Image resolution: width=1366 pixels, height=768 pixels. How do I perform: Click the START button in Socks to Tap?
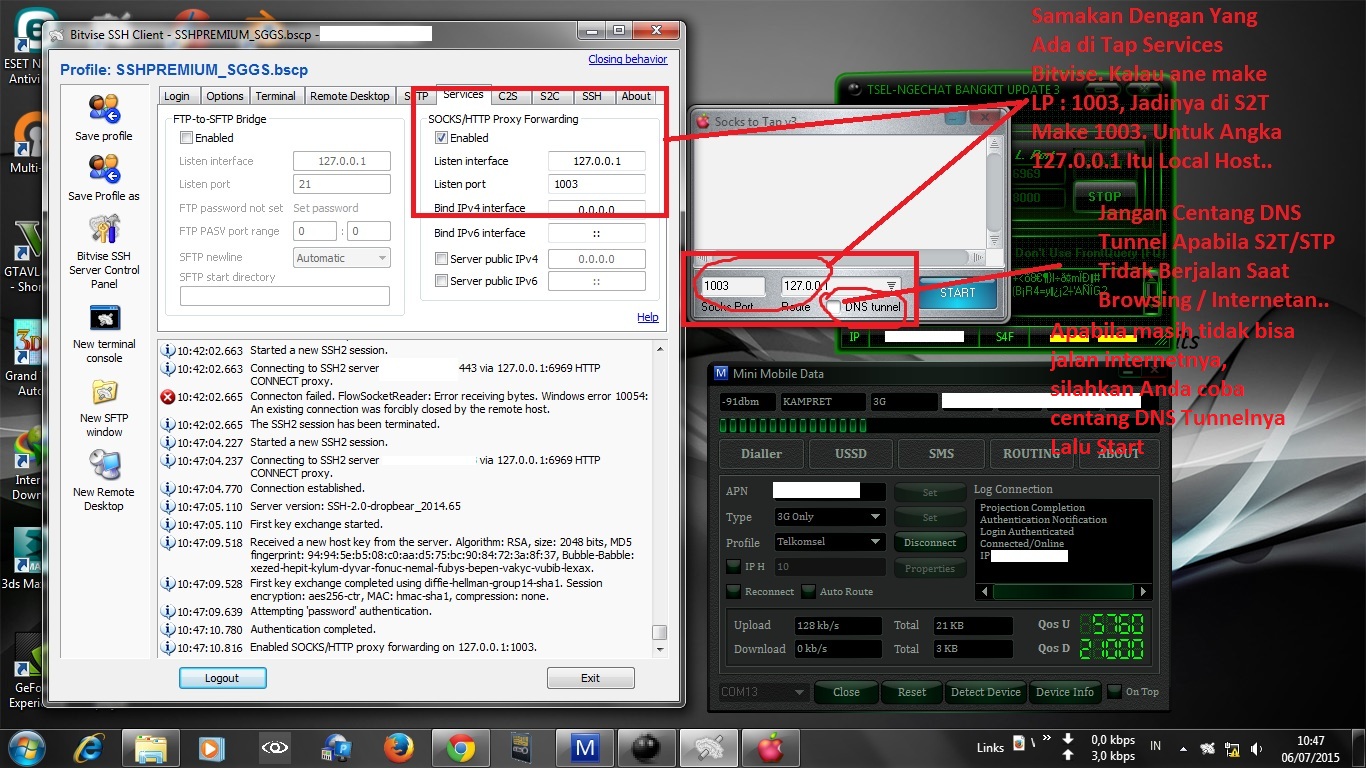pyautogui.click(x=957, y=293)
